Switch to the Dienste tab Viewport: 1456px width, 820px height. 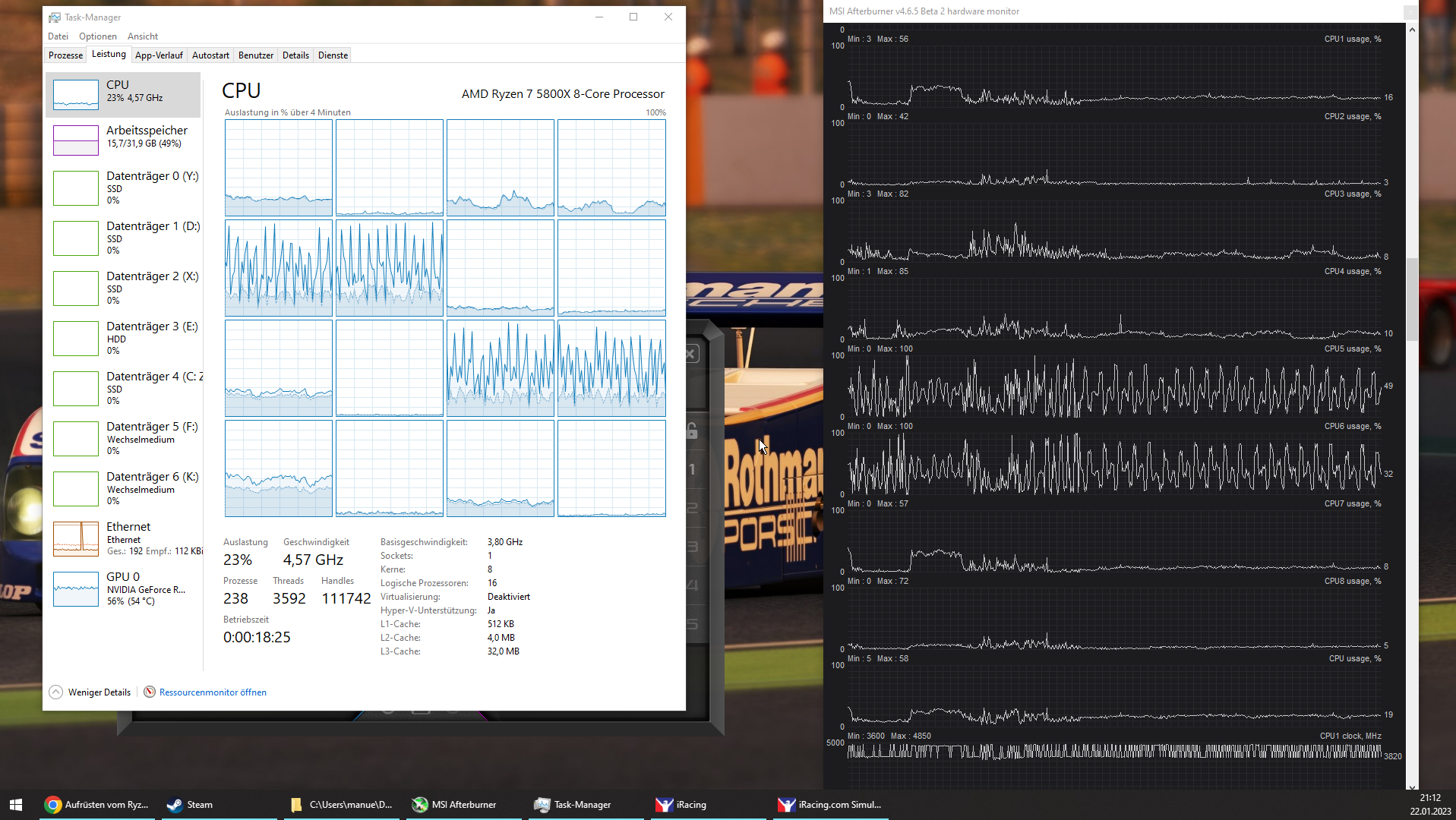coord(333,55)
